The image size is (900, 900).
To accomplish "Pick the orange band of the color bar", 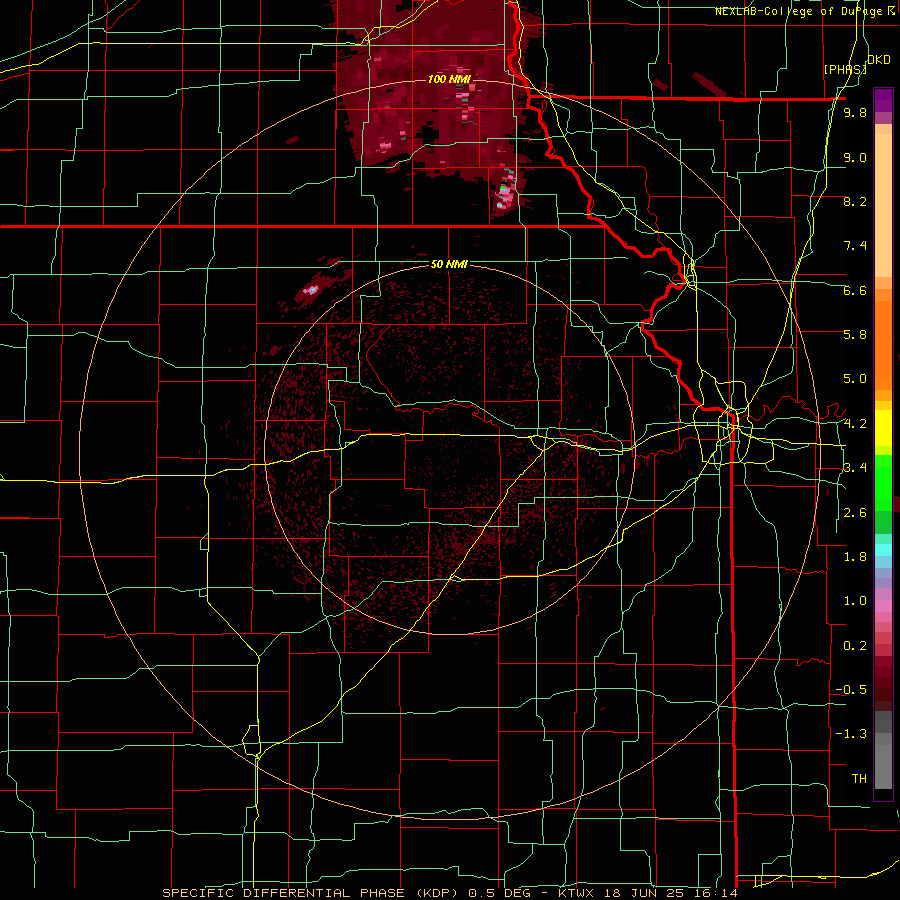I will (x=883, y=346).
